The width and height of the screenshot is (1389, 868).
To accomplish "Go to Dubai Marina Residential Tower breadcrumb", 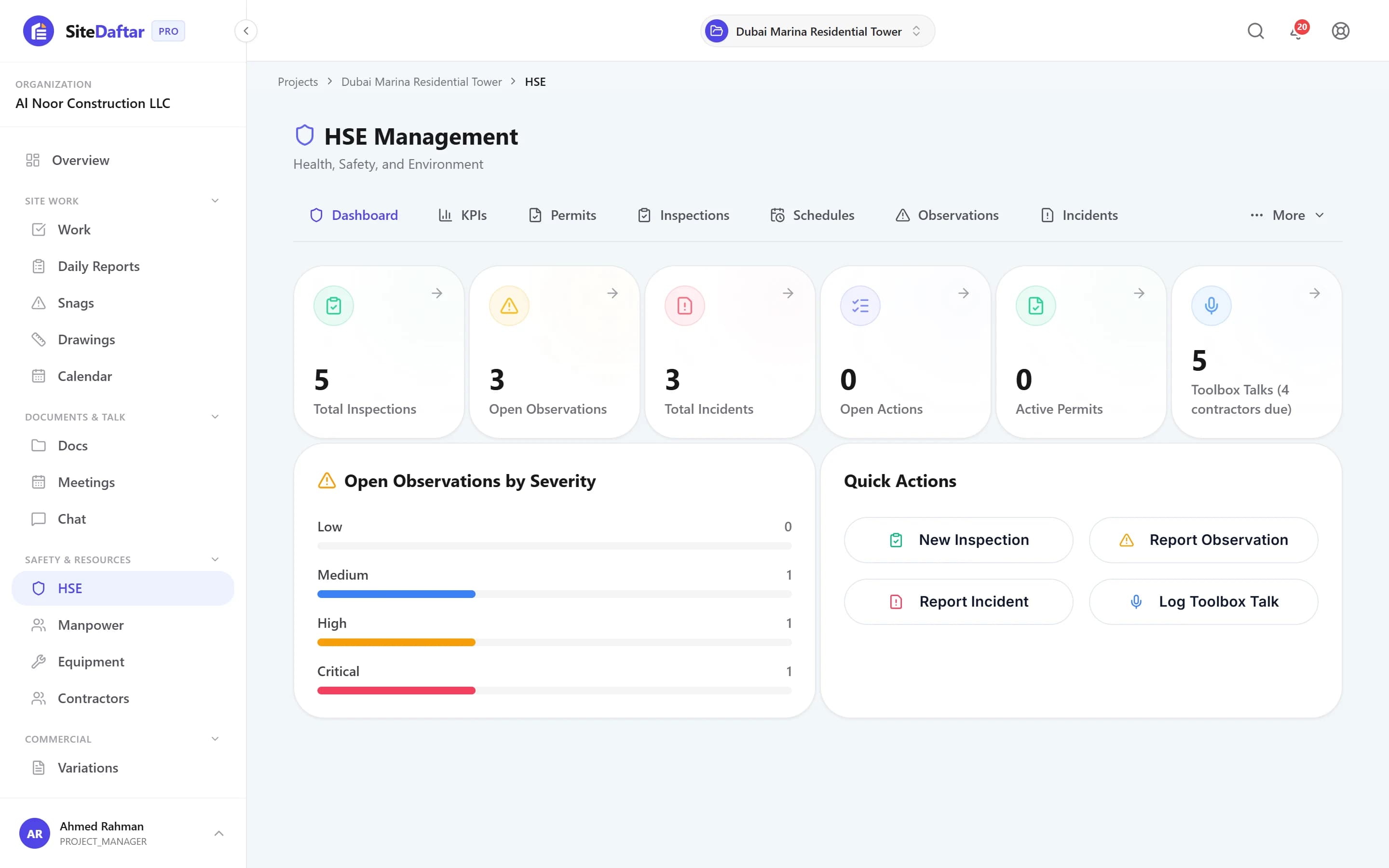I will pyautogui.click(x=422, y=81).
